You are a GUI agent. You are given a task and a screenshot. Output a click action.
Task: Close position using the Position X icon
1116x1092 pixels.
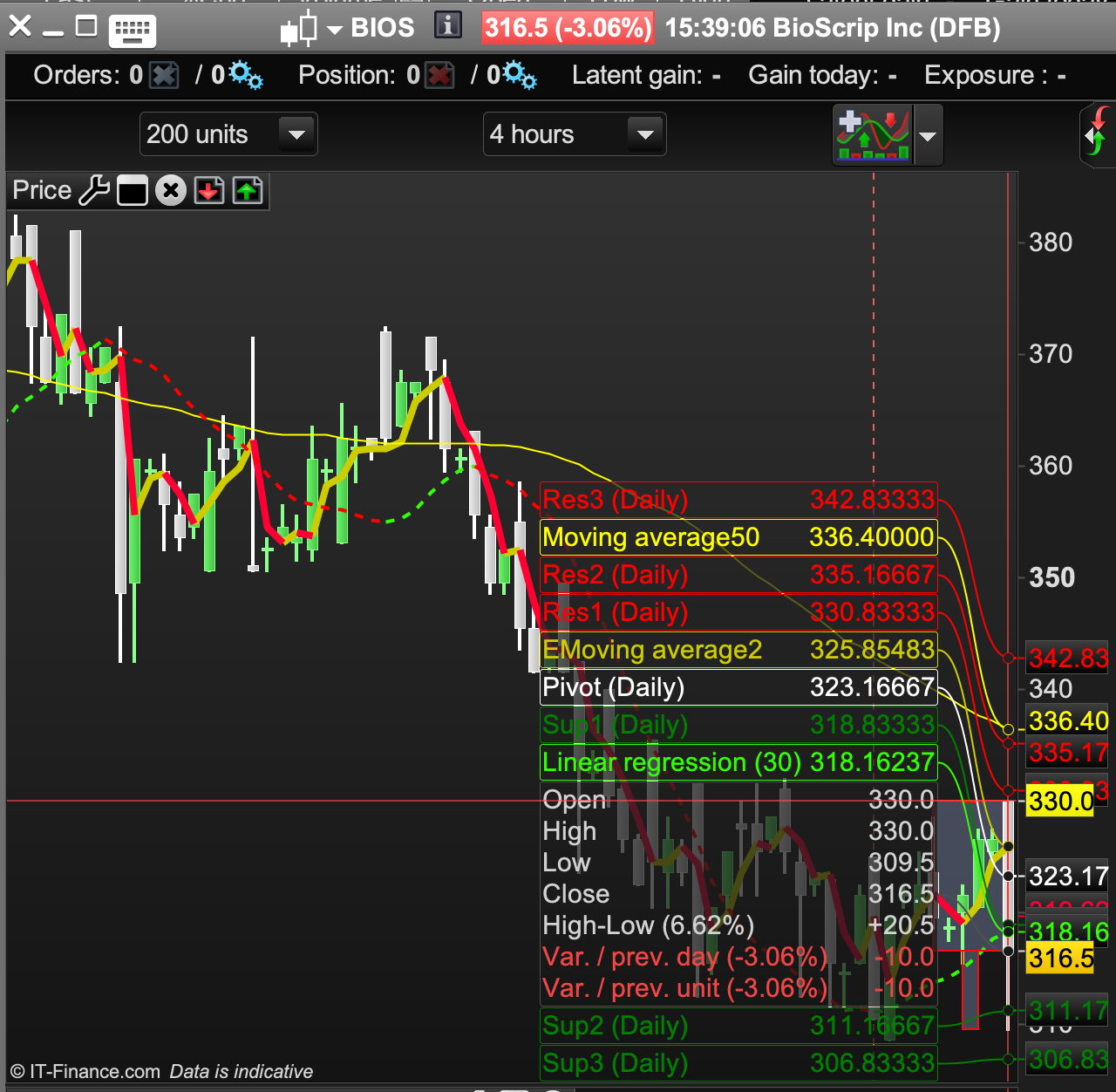pos(440,76)
